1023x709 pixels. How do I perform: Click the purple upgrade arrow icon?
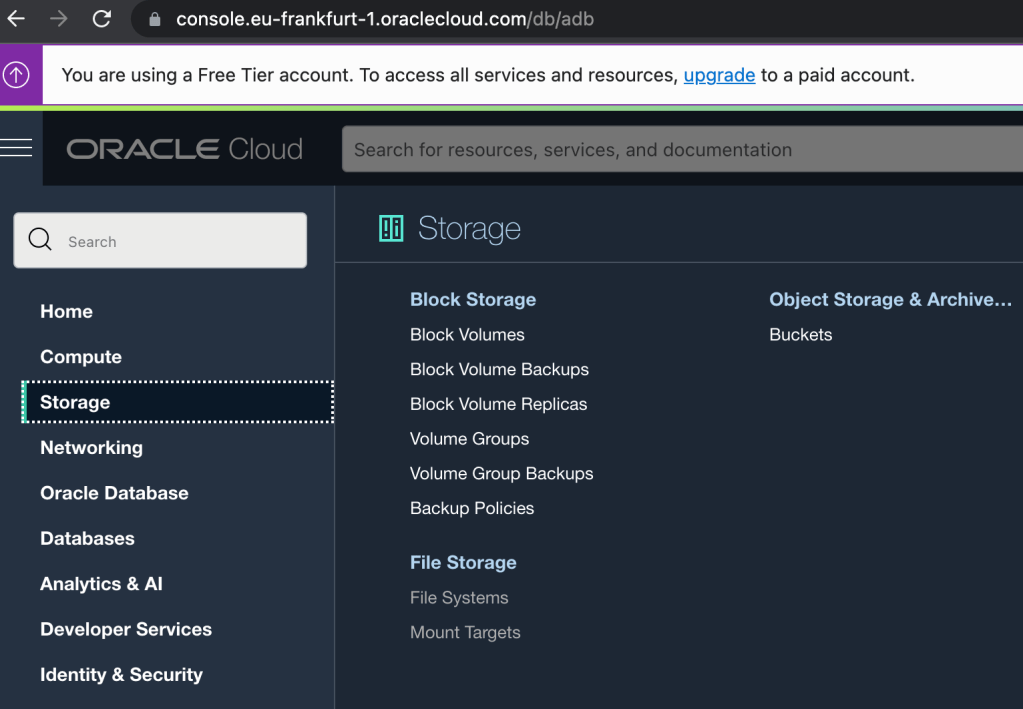pyautogui.click(x=17, y=75)
